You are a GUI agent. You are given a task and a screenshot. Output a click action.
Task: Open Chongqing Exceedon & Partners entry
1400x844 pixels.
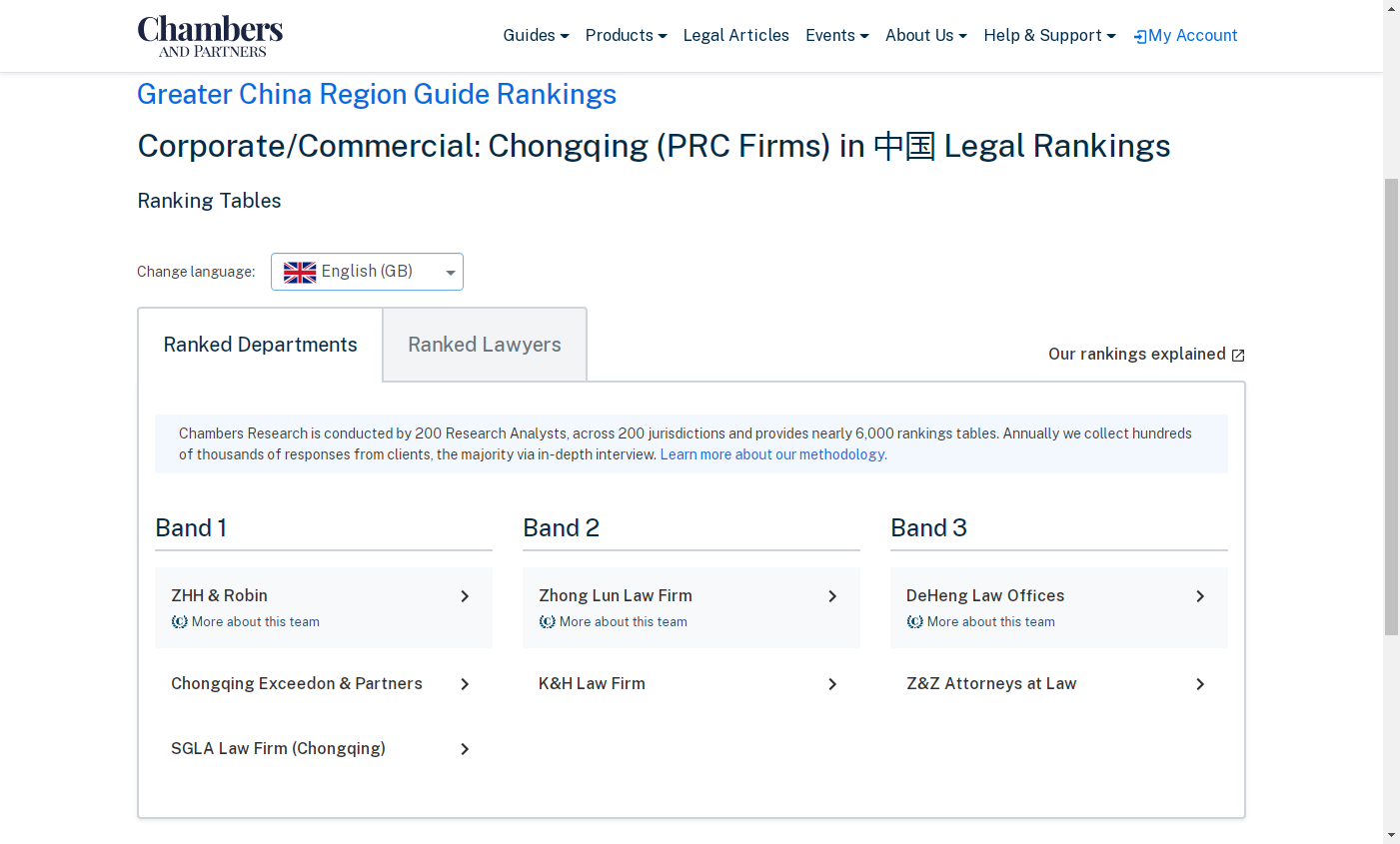pos(324,684)
